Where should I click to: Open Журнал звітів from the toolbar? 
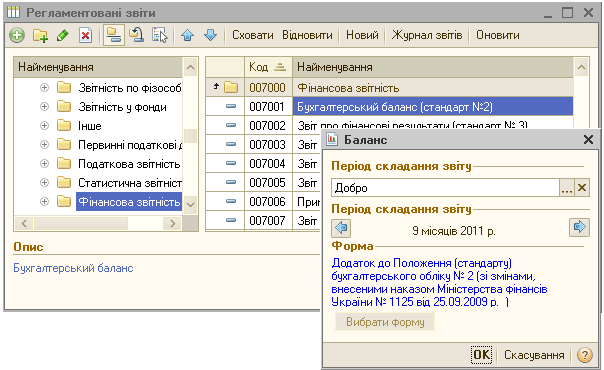click(x=427, y=35)
